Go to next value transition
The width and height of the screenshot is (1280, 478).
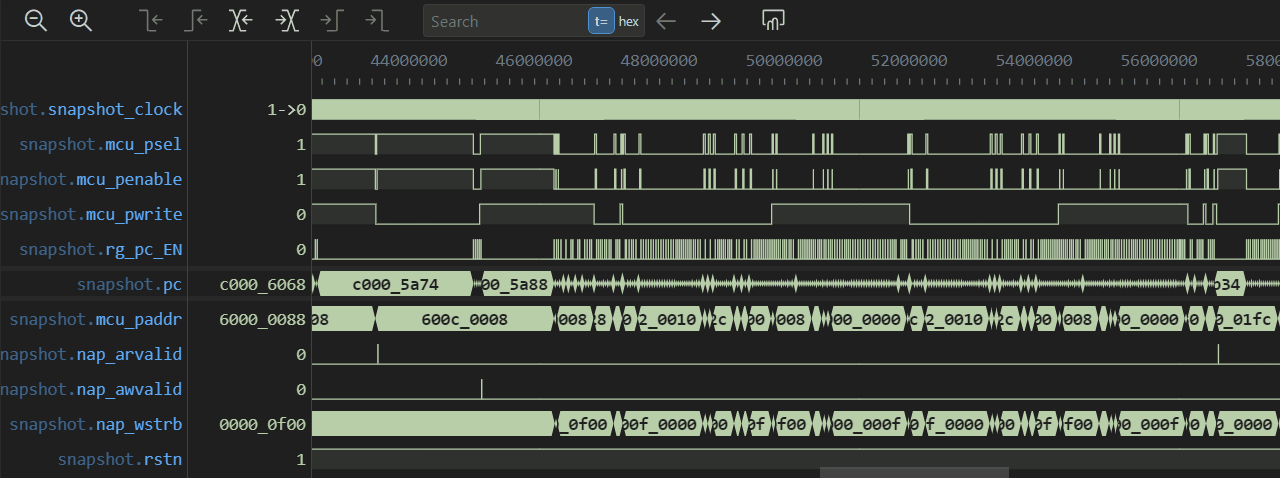pos(287,21)
